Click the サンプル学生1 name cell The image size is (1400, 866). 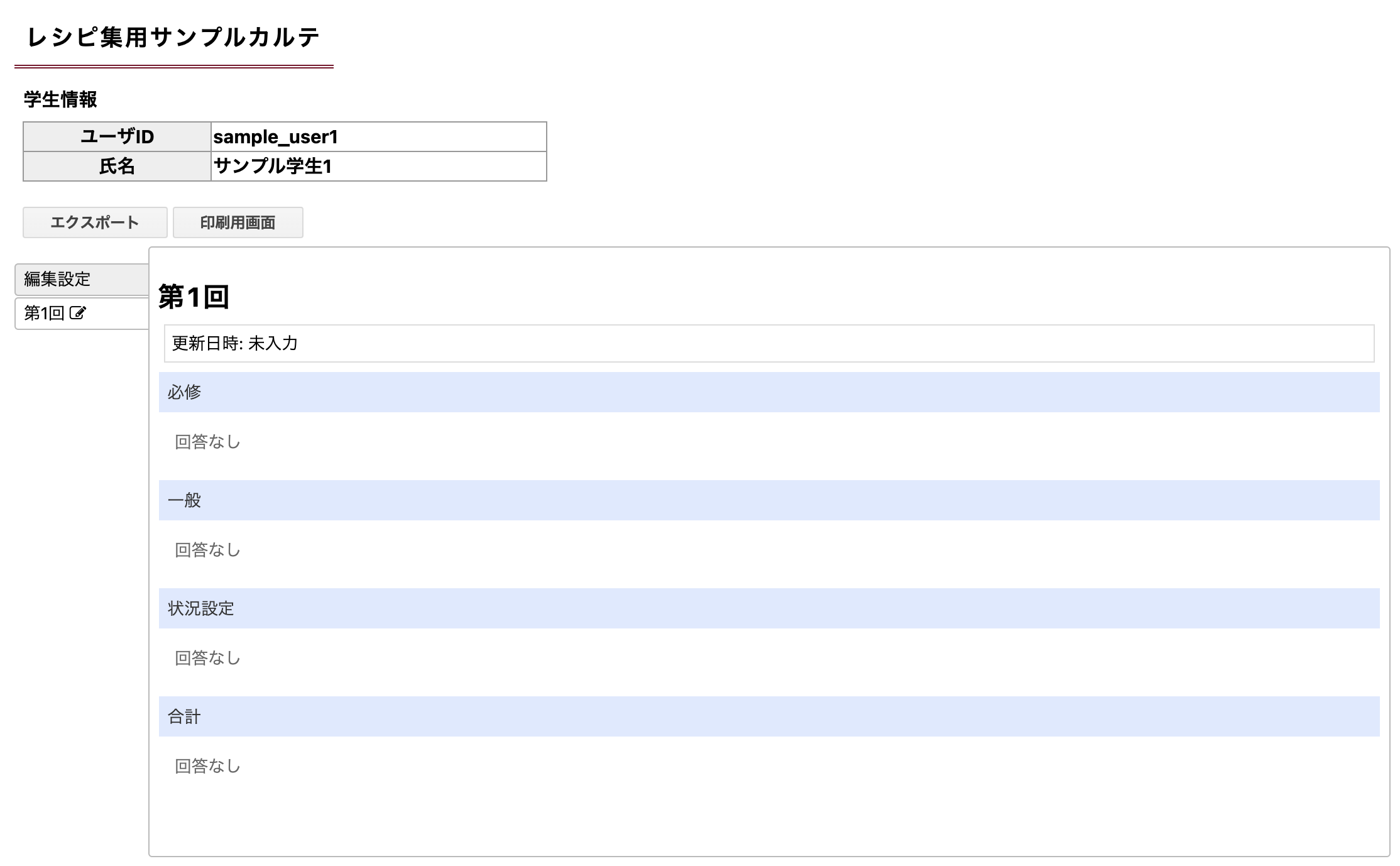coord(379,166)
